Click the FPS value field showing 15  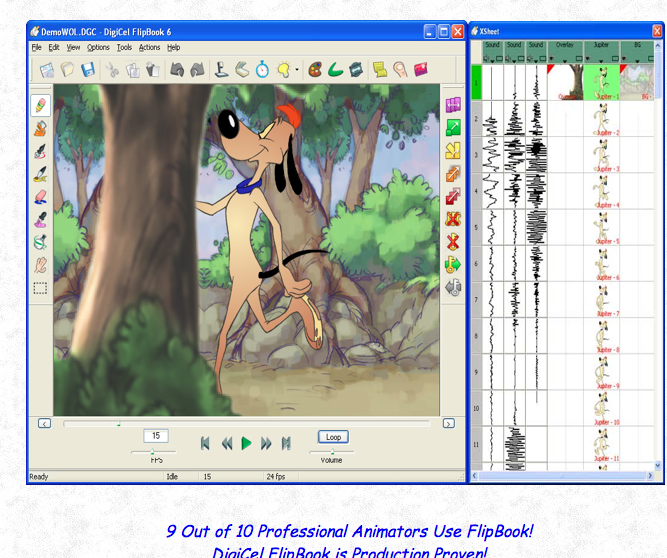(x=156, y=436)
